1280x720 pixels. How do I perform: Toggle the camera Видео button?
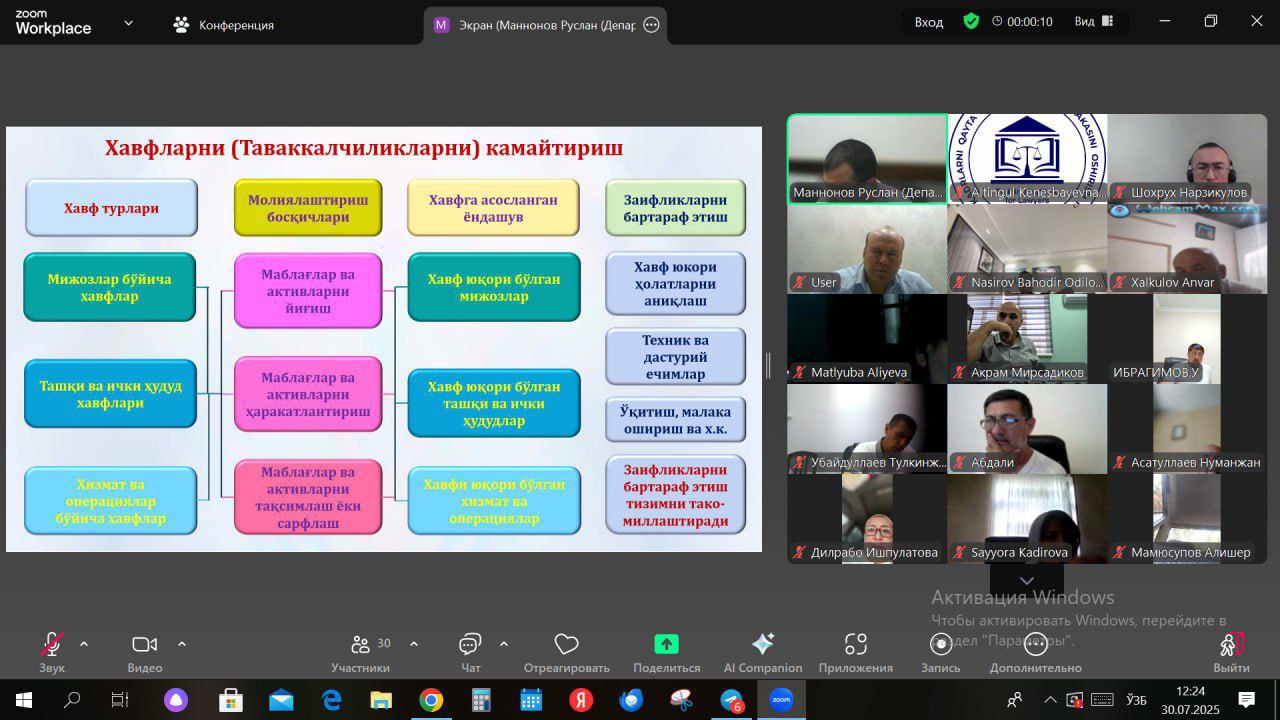coord(145,644)
